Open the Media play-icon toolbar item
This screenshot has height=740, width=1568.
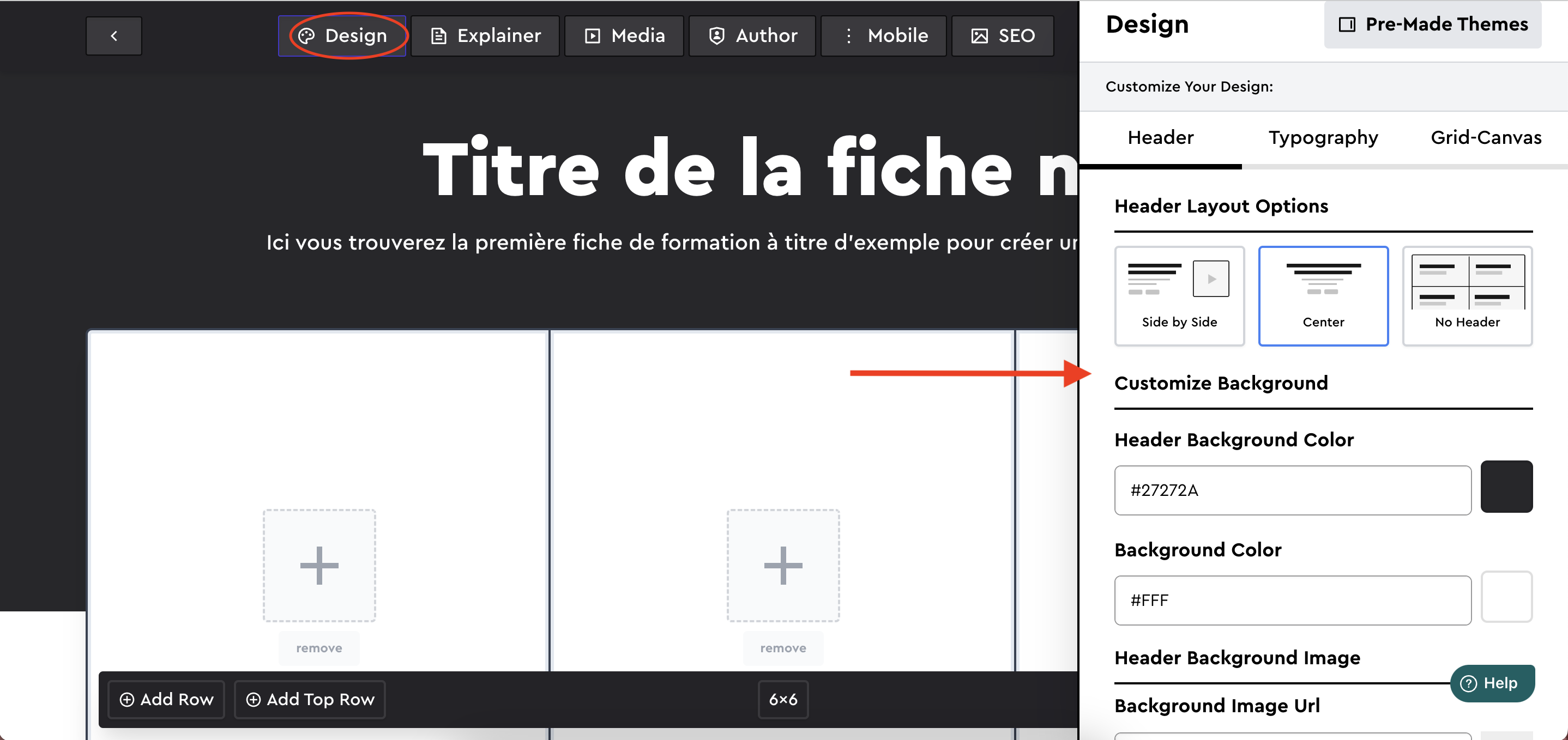[x=624, y=36]
